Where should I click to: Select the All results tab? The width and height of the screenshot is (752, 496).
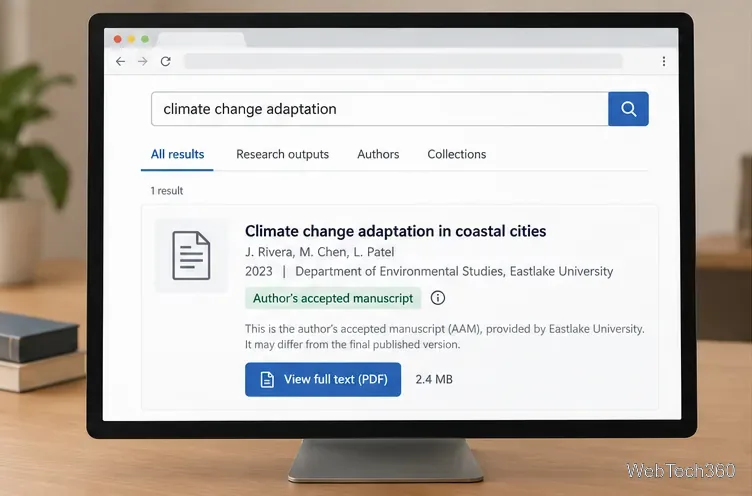177,154
